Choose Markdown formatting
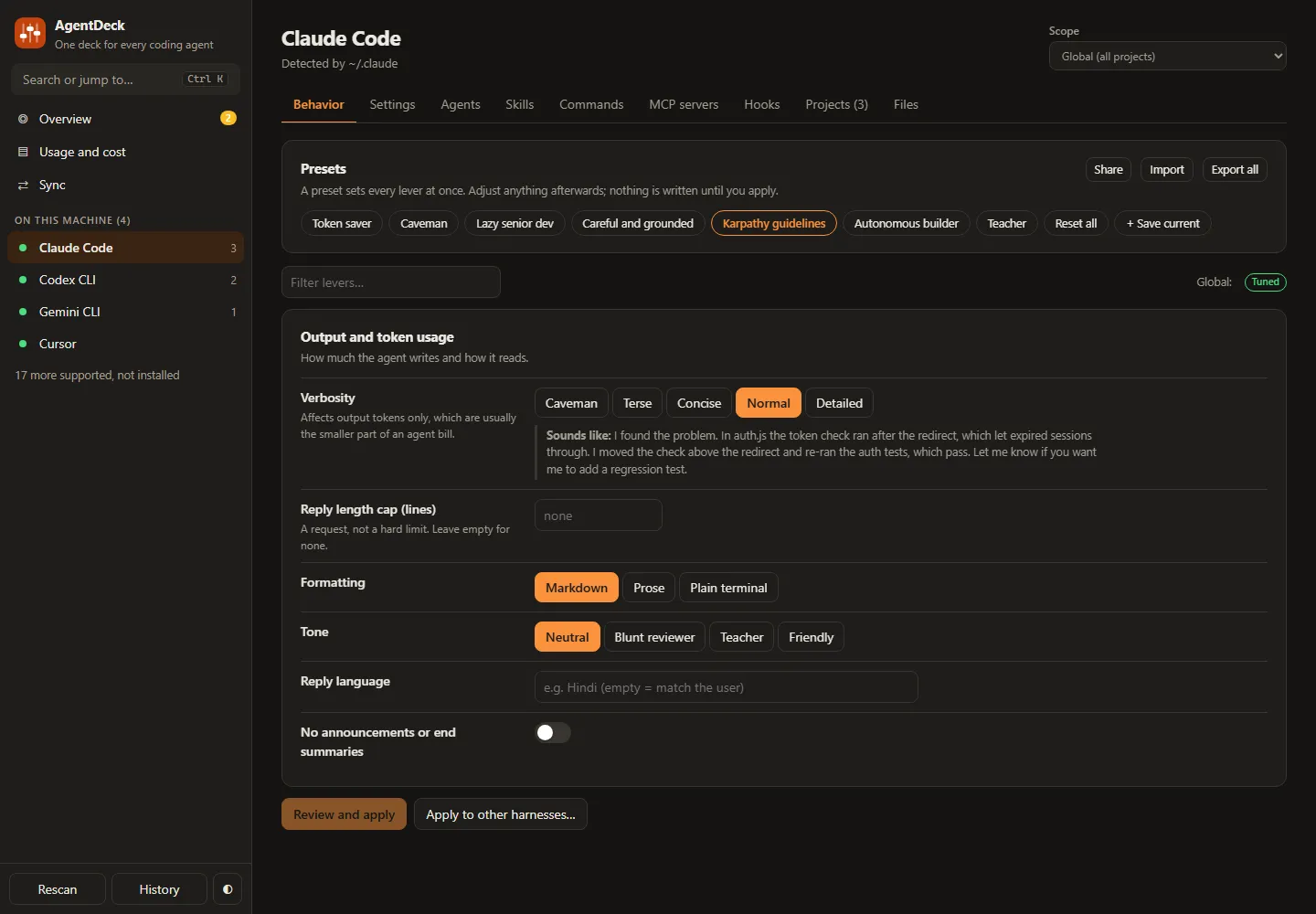 [x=577, y=588]
